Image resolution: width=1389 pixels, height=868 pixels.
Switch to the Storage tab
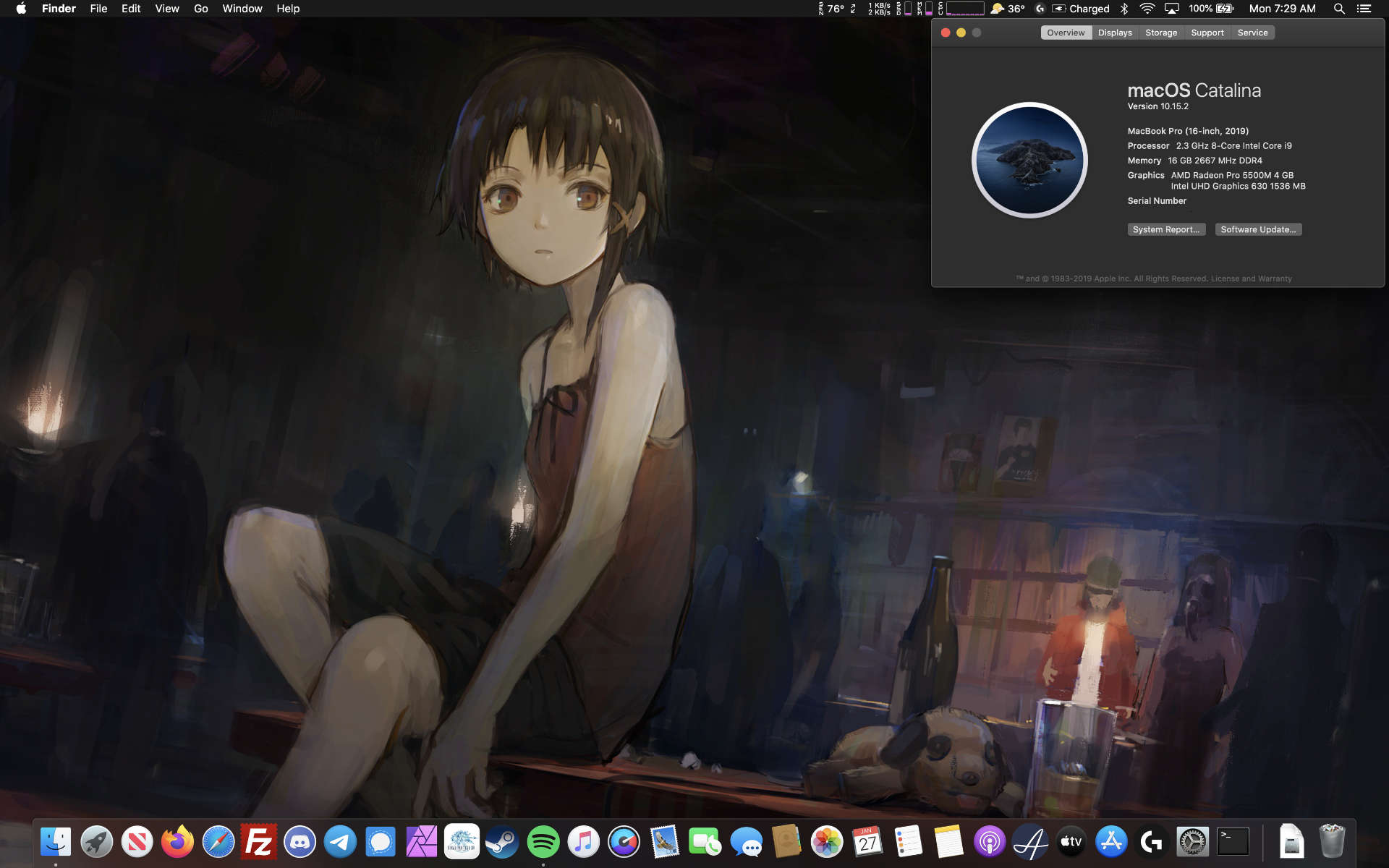pos(1161,33)
